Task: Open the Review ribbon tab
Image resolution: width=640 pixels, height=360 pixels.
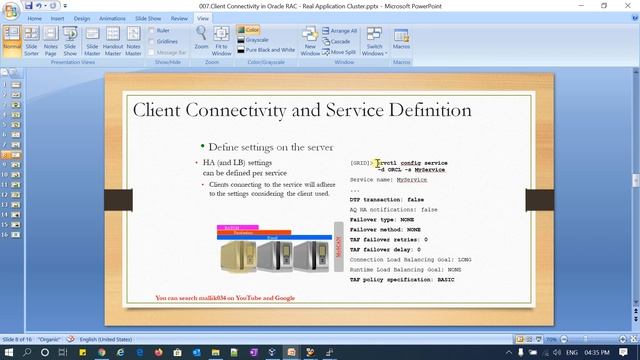Action: pos(179,18)
